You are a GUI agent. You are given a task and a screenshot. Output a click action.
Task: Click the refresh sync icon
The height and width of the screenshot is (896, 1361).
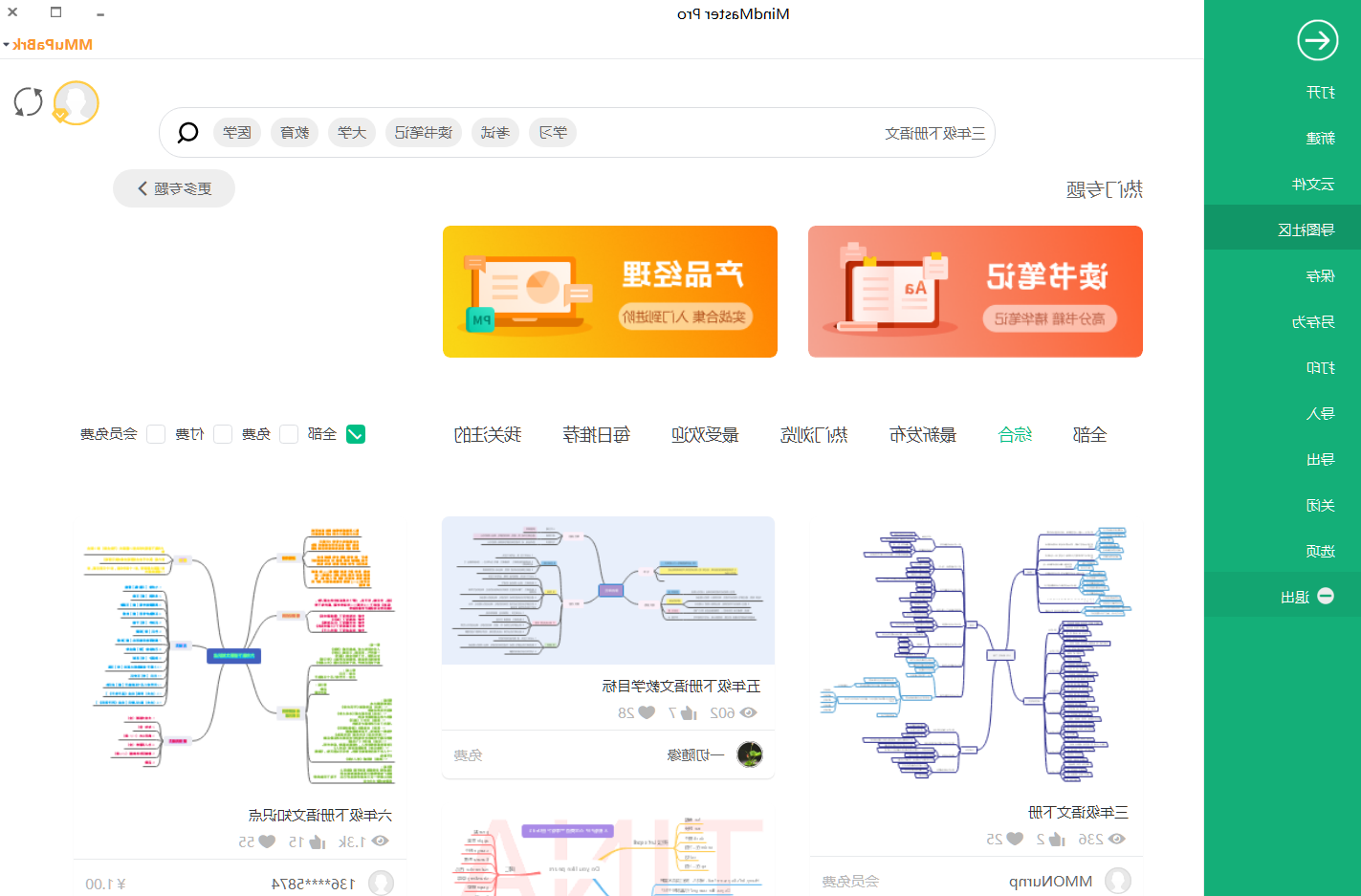point(29,101)
